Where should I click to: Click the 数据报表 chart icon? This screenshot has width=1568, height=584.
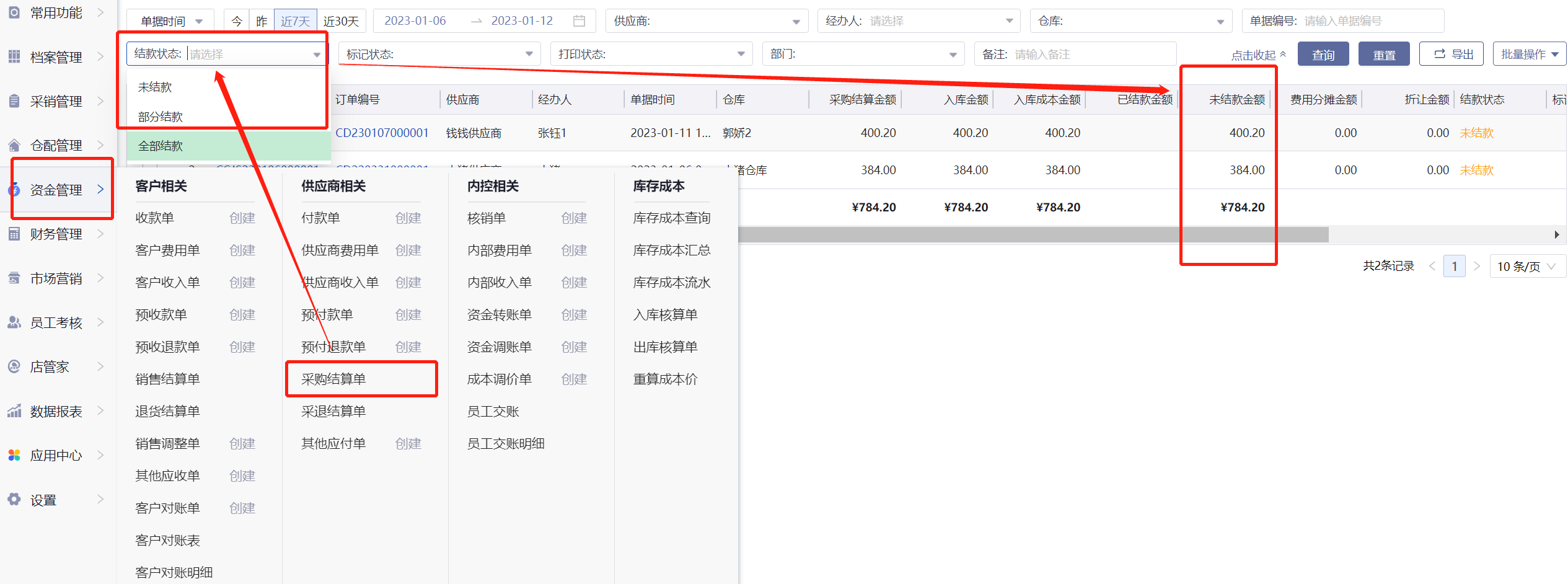(x=14, y=412)
